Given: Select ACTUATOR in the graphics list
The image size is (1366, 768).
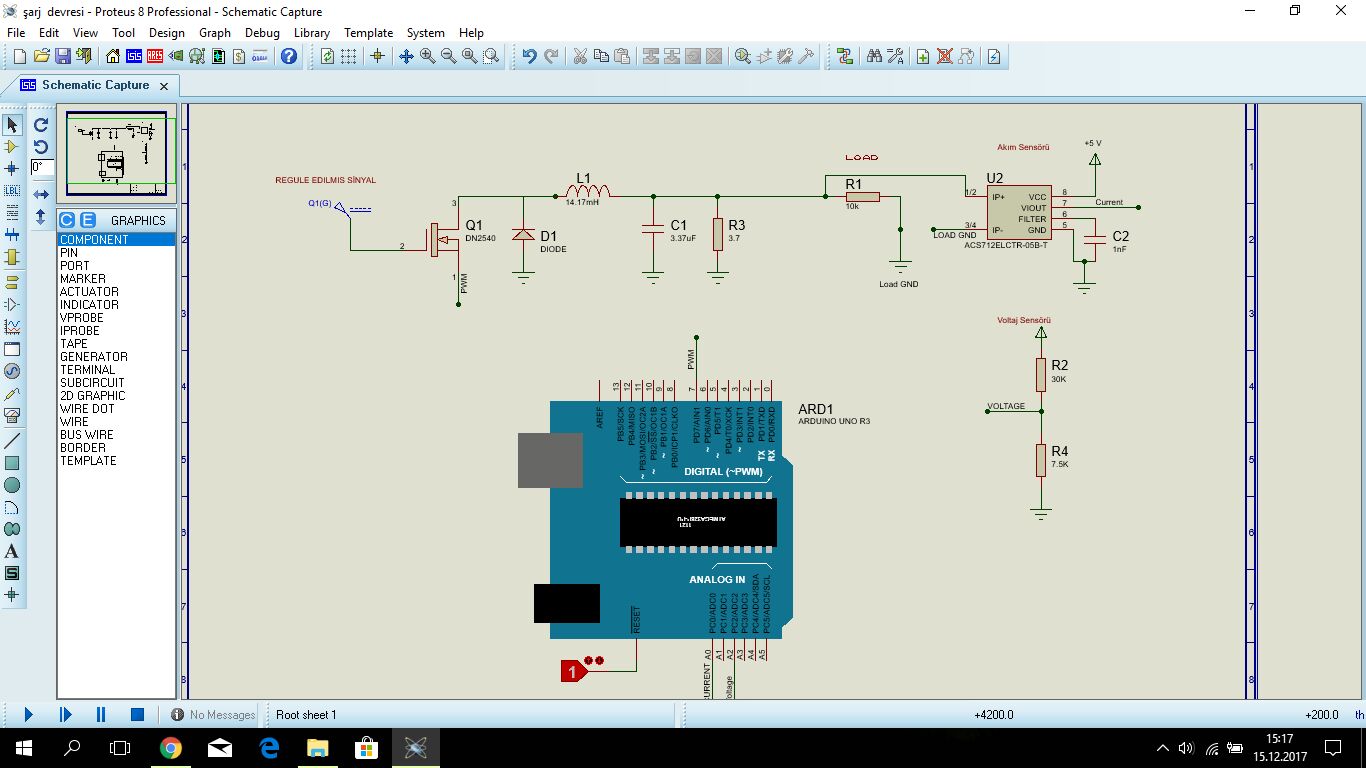Looking at the screenshot, I should coord(116,292).
